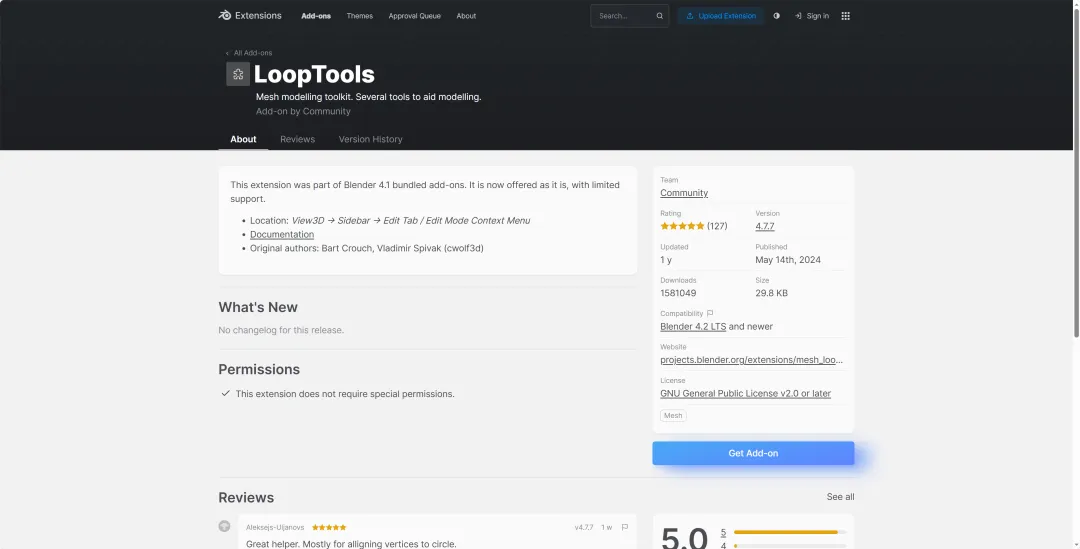
Task: Click the LoopTools puzzle-piece add-on icon
Action: (x=238, y=74)
